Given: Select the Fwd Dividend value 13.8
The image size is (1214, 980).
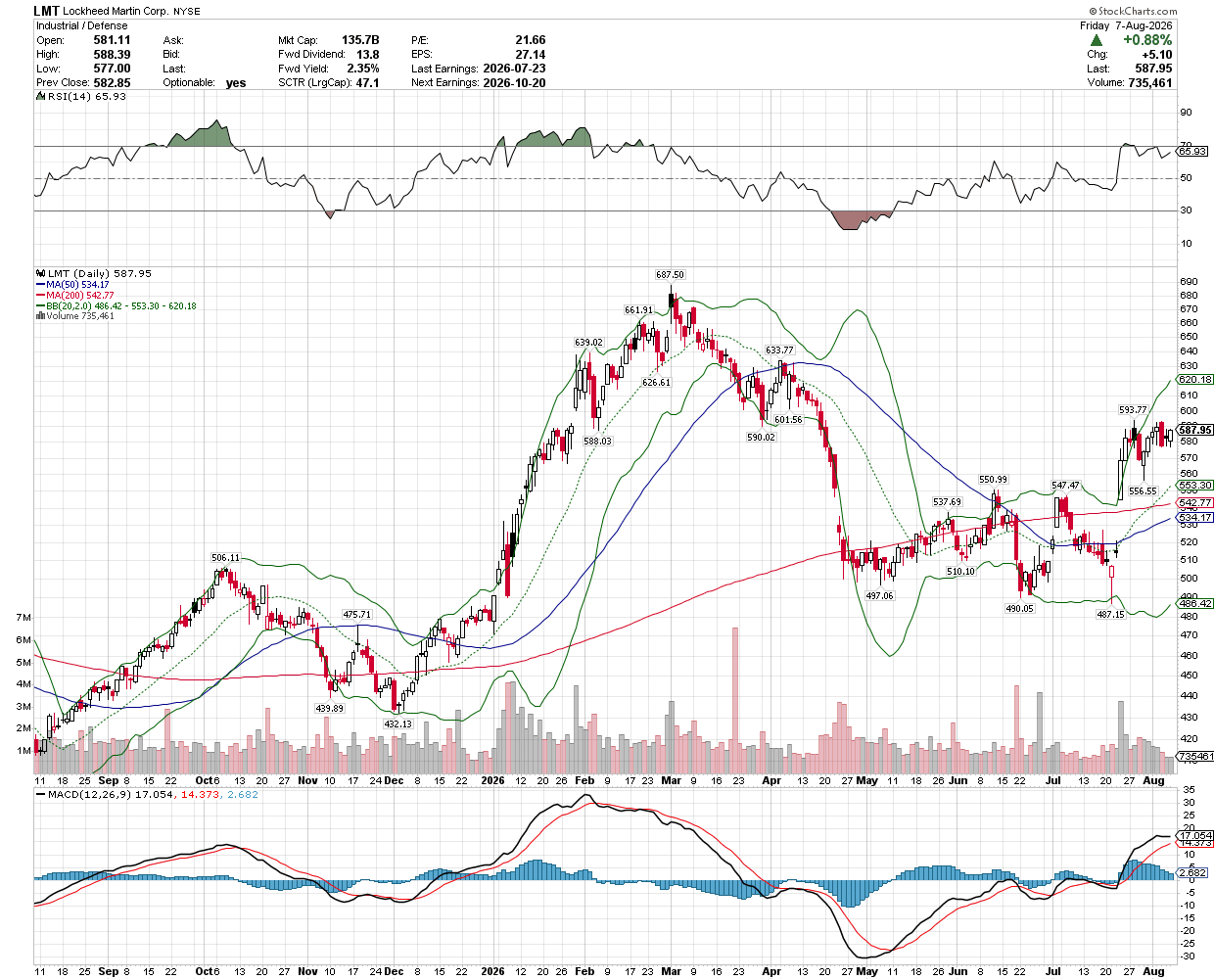Looking at the screenshot, I should (367, 55).
